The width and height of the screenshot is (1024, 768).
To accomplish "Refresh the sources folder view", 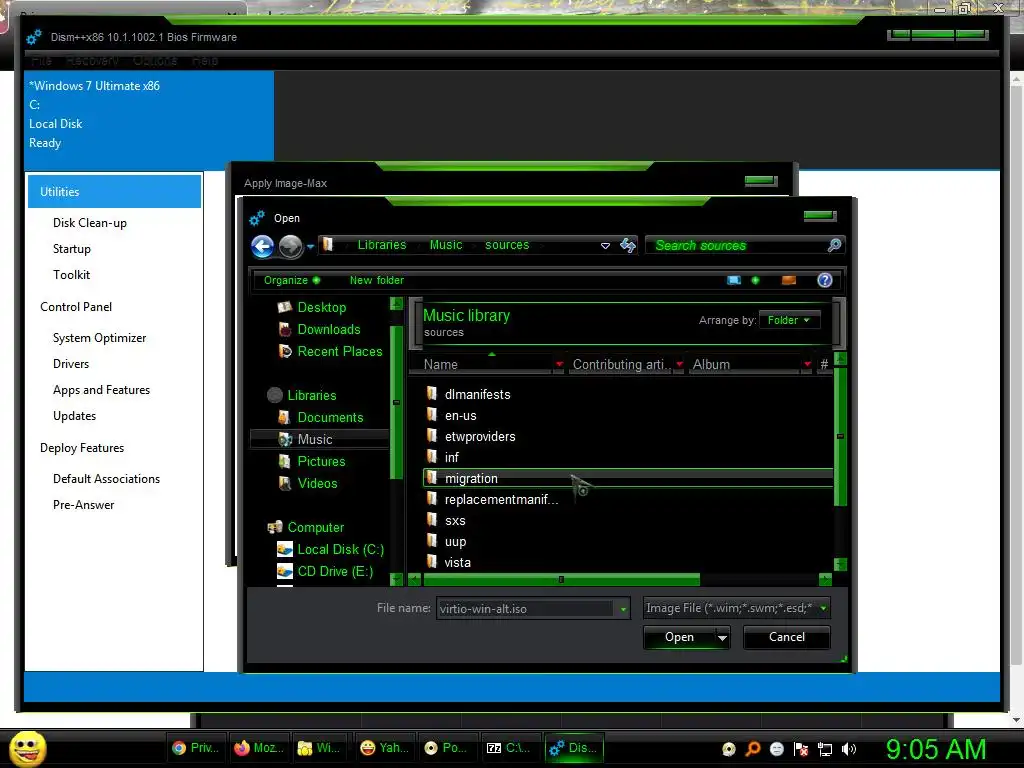I will 628,245.
